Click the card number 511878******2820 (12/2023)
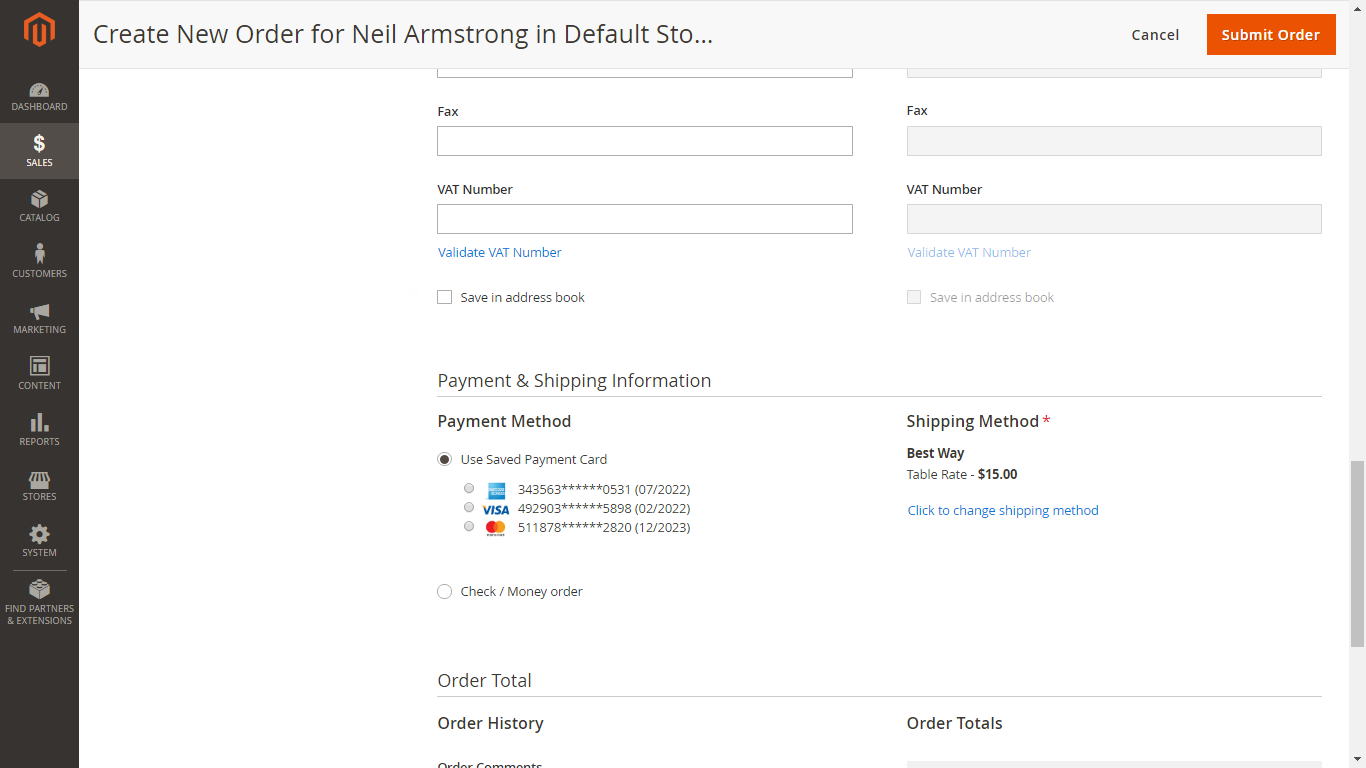The width and height of the screenshot is (1366, 768). point(604,528)
